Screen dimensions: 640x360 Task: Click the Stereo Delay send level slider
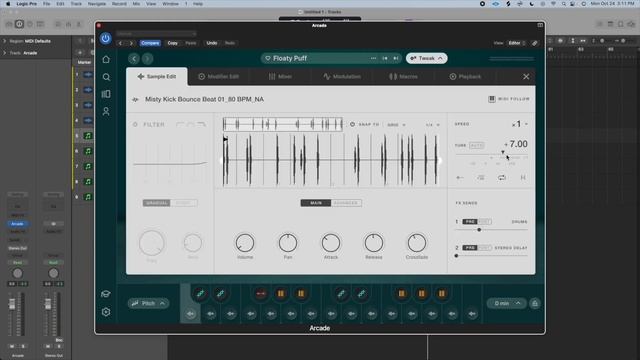tap(491, 256)
